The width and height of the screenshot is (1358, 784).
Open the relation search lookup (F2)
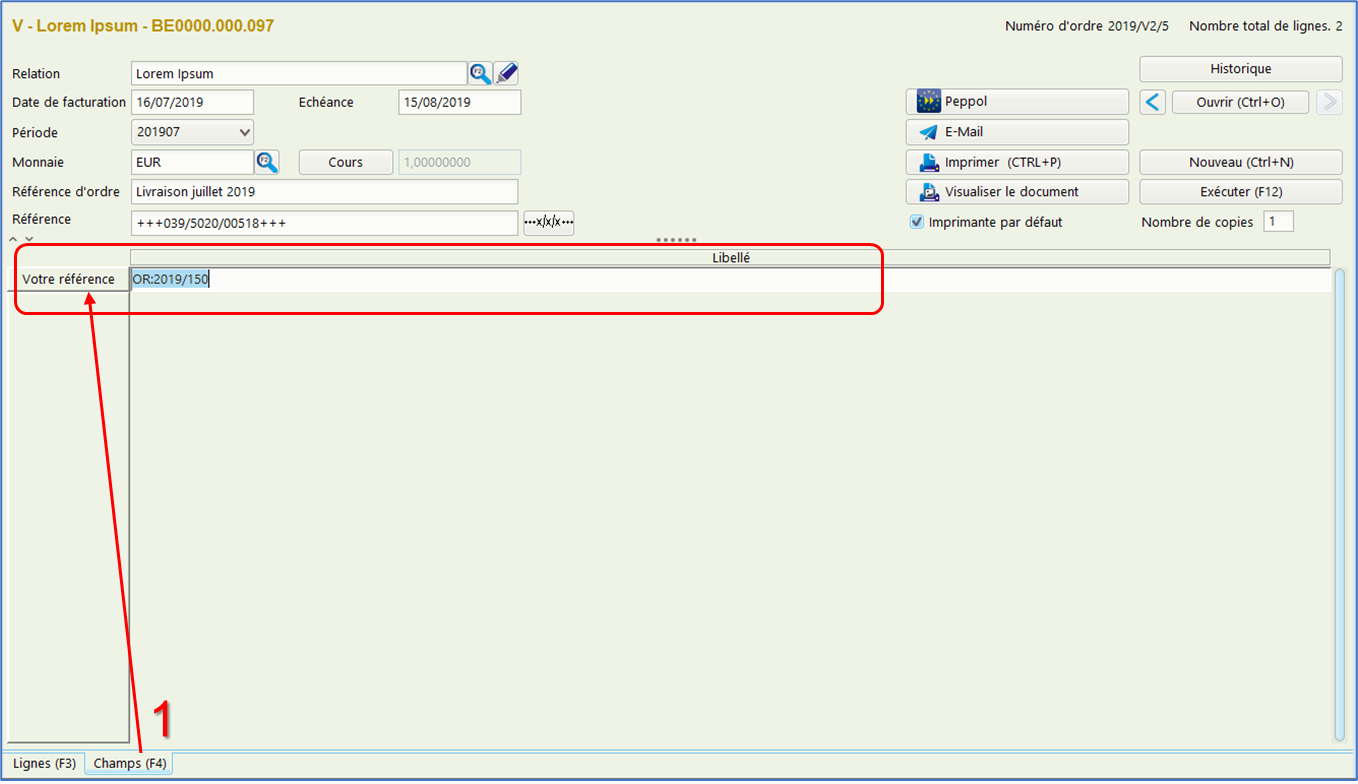point(481,73)
